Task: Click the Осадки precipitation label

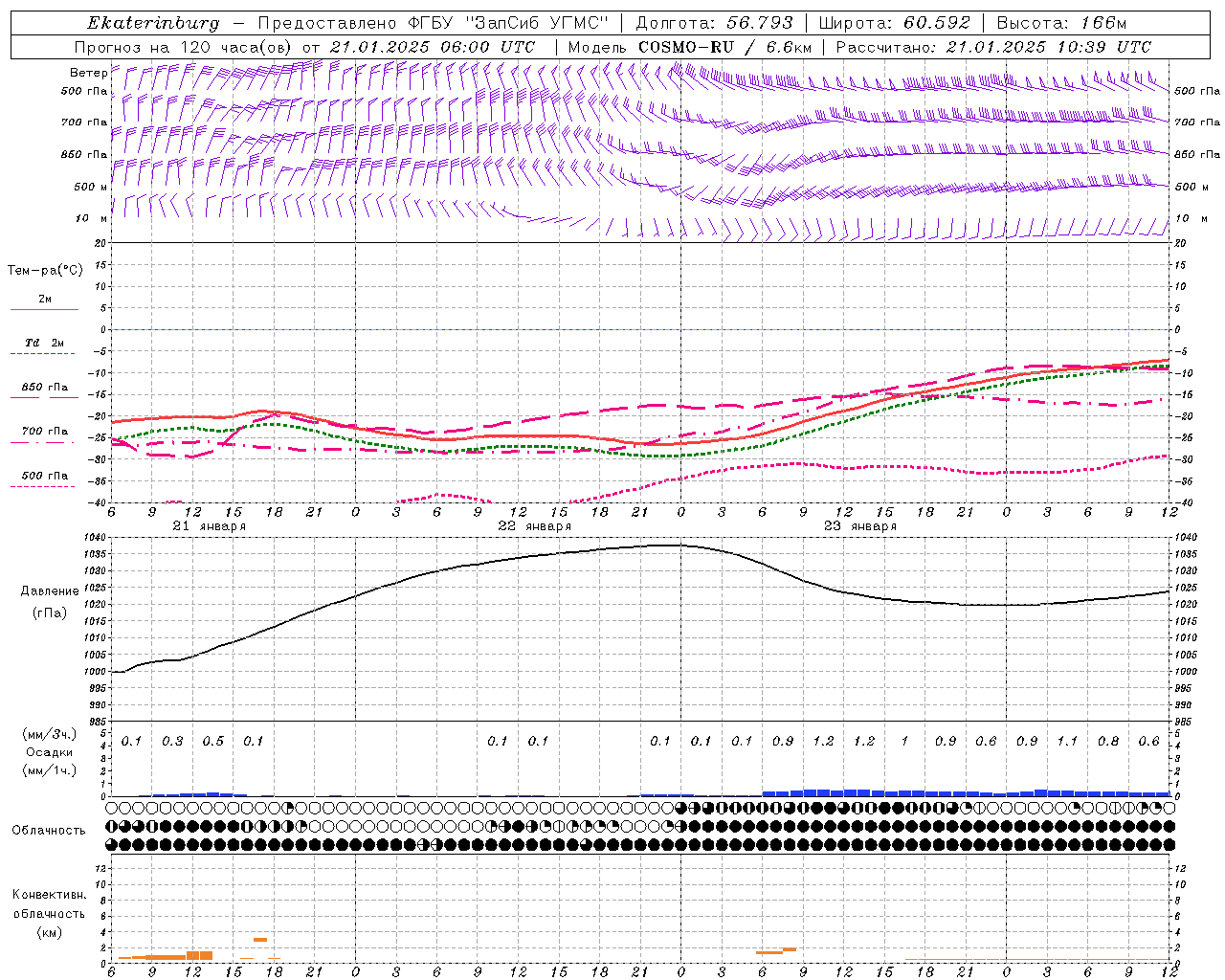Action: click(50, 752)
